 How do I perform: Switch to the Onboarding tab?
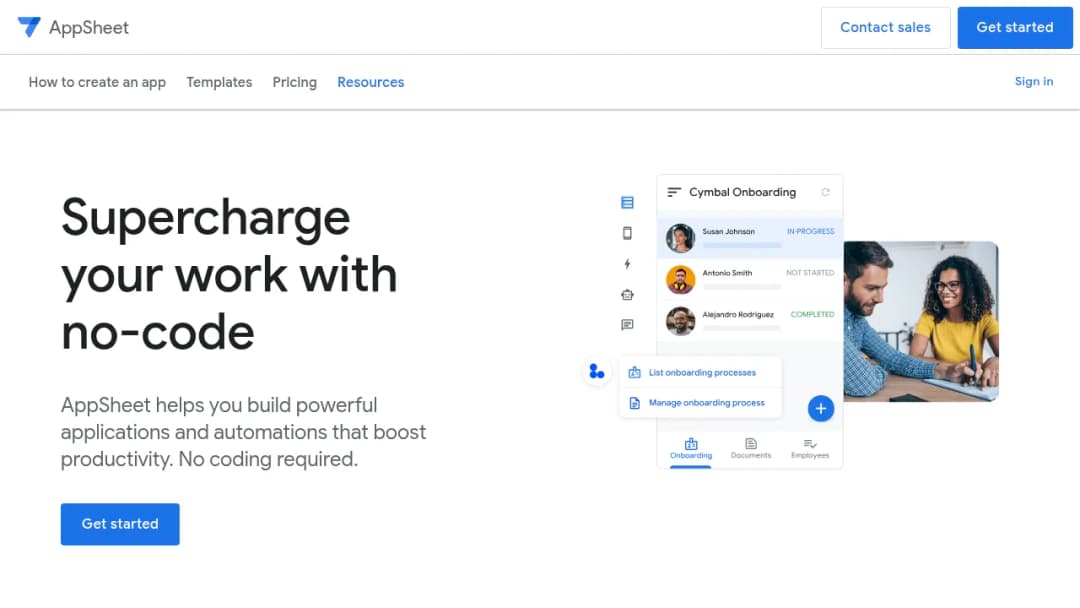coord(691,448)
